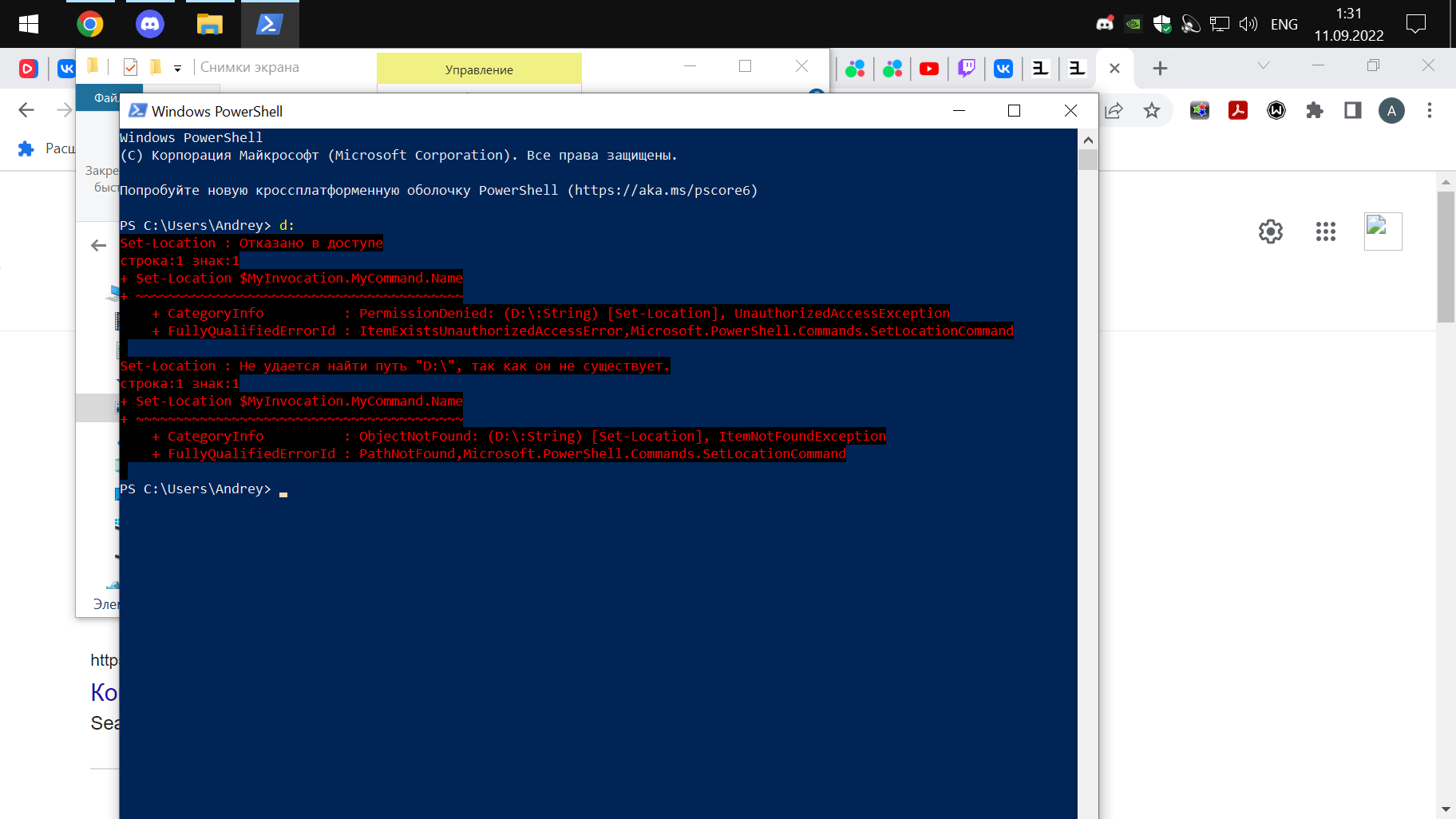Open the Chrome three-dot menu
This screenshot has width=1456, height=819.
(1429, 111)
